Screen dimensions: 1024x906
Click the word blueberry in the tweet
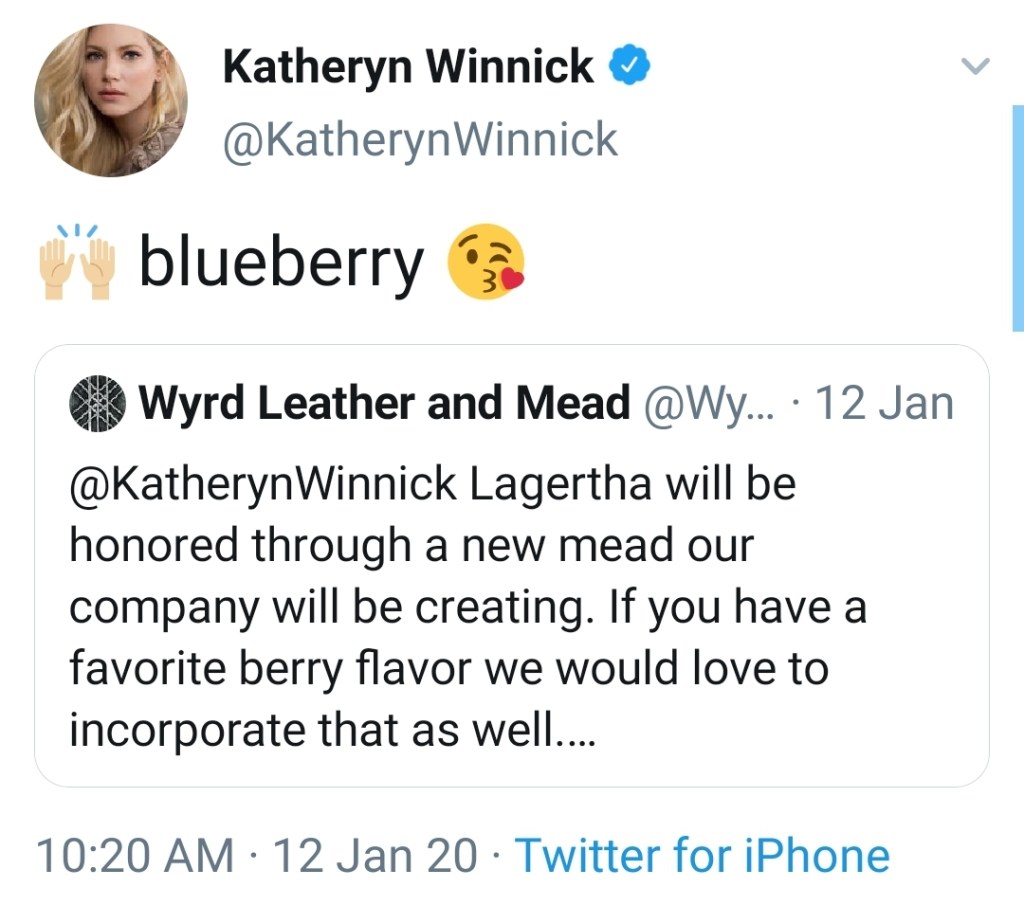tap(281, 263)
